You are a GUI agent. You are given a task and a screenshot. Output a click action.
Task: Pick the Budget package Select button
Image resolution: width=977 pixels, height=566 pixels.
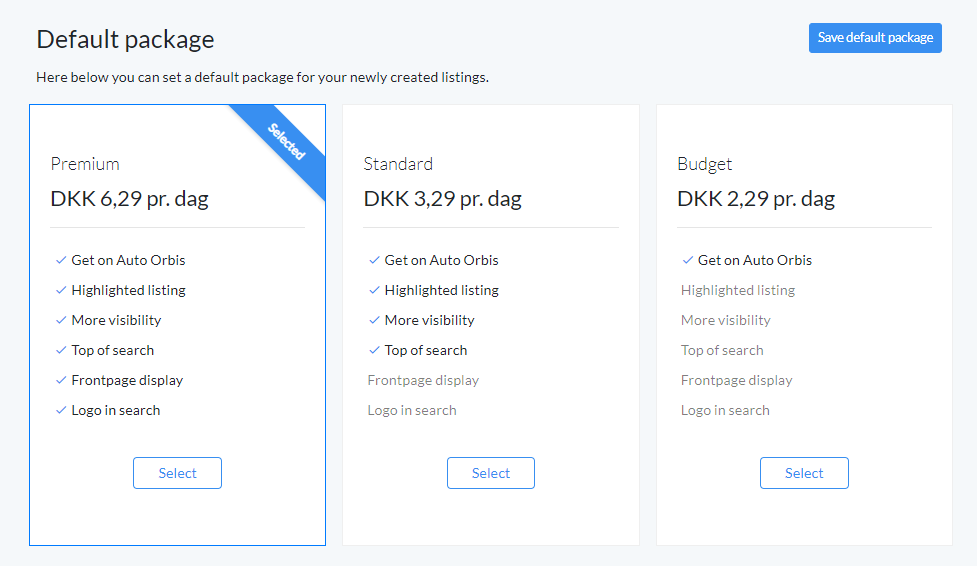pos(804,473)
